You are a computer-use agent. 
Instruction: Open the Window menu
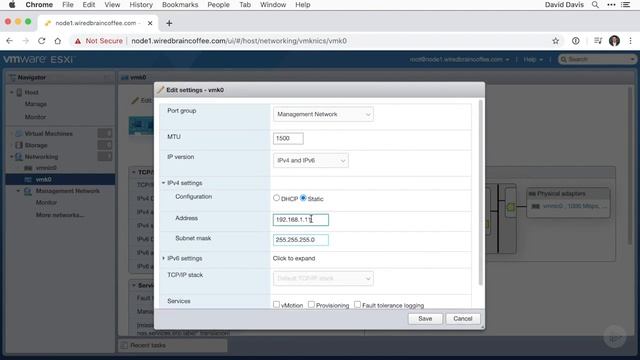click(273, 4)
